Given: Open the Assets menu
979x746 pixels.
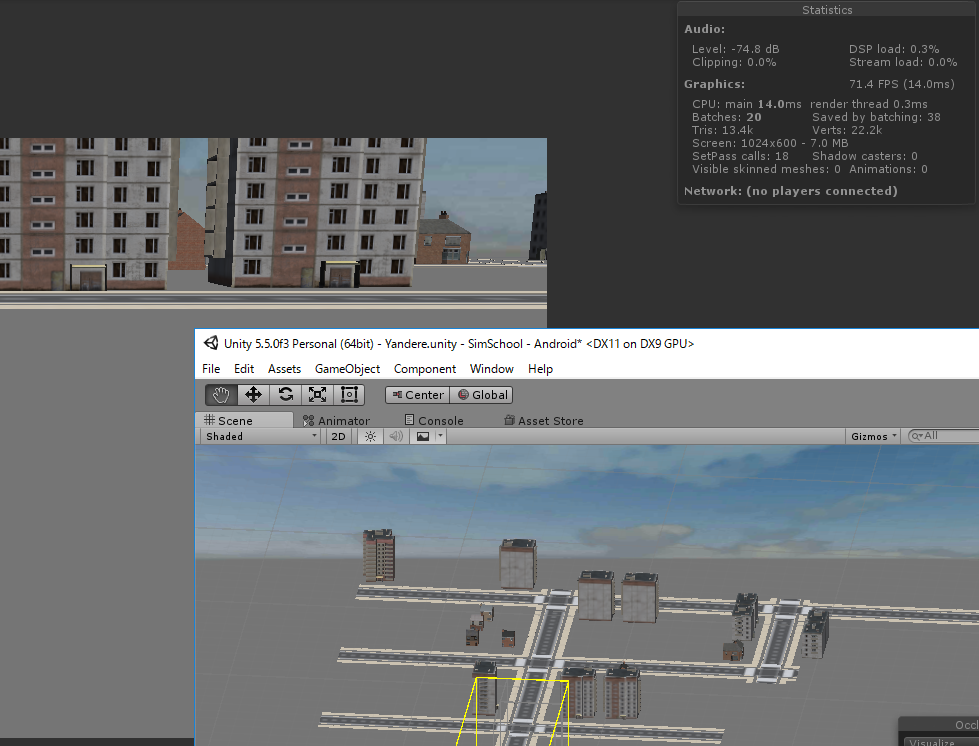Looking at the screenshot, I should (x=285, y=369).
